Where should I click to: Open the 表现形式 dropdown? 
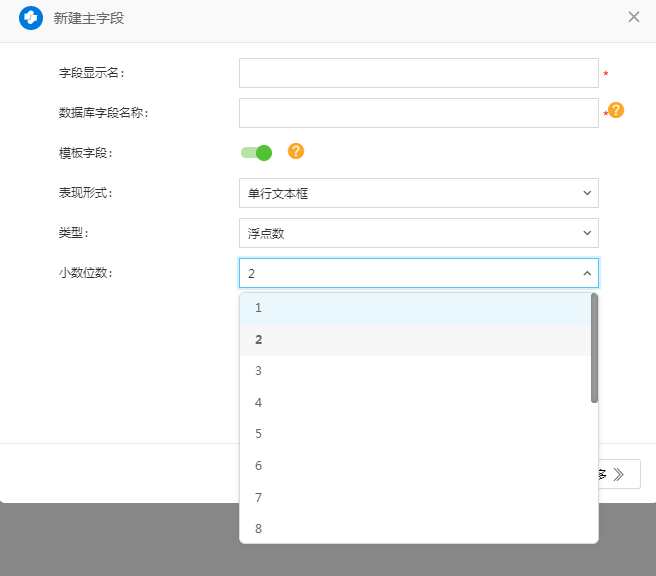[418, 193]
